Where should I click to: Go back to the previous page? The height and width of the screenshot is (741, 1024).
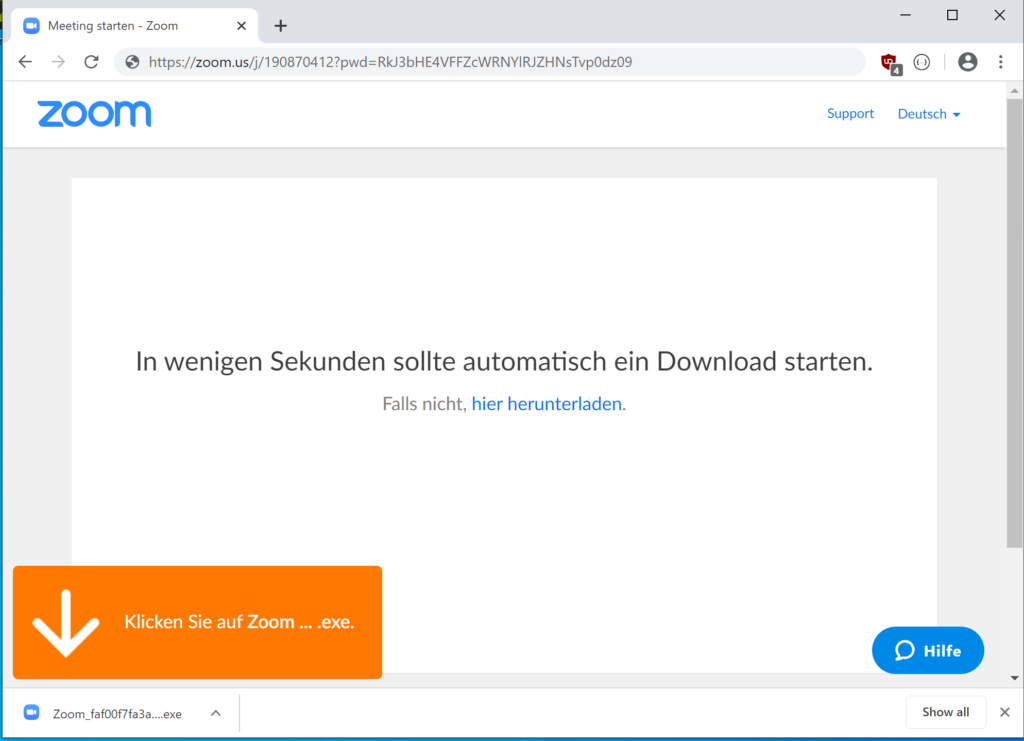point(25,62)
